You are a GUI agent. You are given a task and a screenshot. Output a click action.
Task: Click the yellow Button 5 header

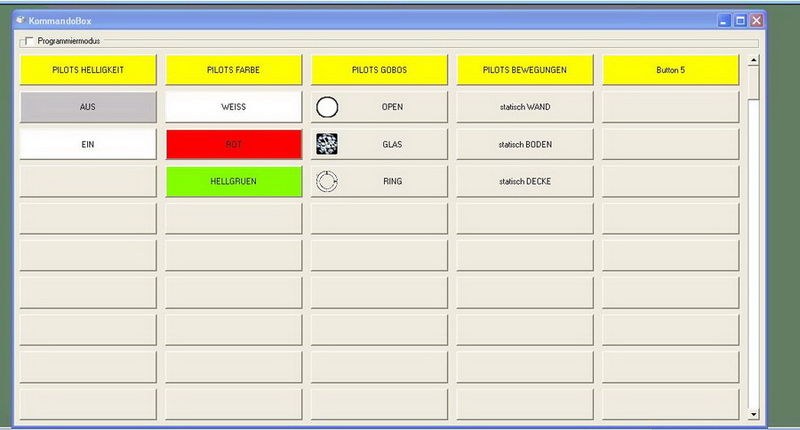coord(670,70)
